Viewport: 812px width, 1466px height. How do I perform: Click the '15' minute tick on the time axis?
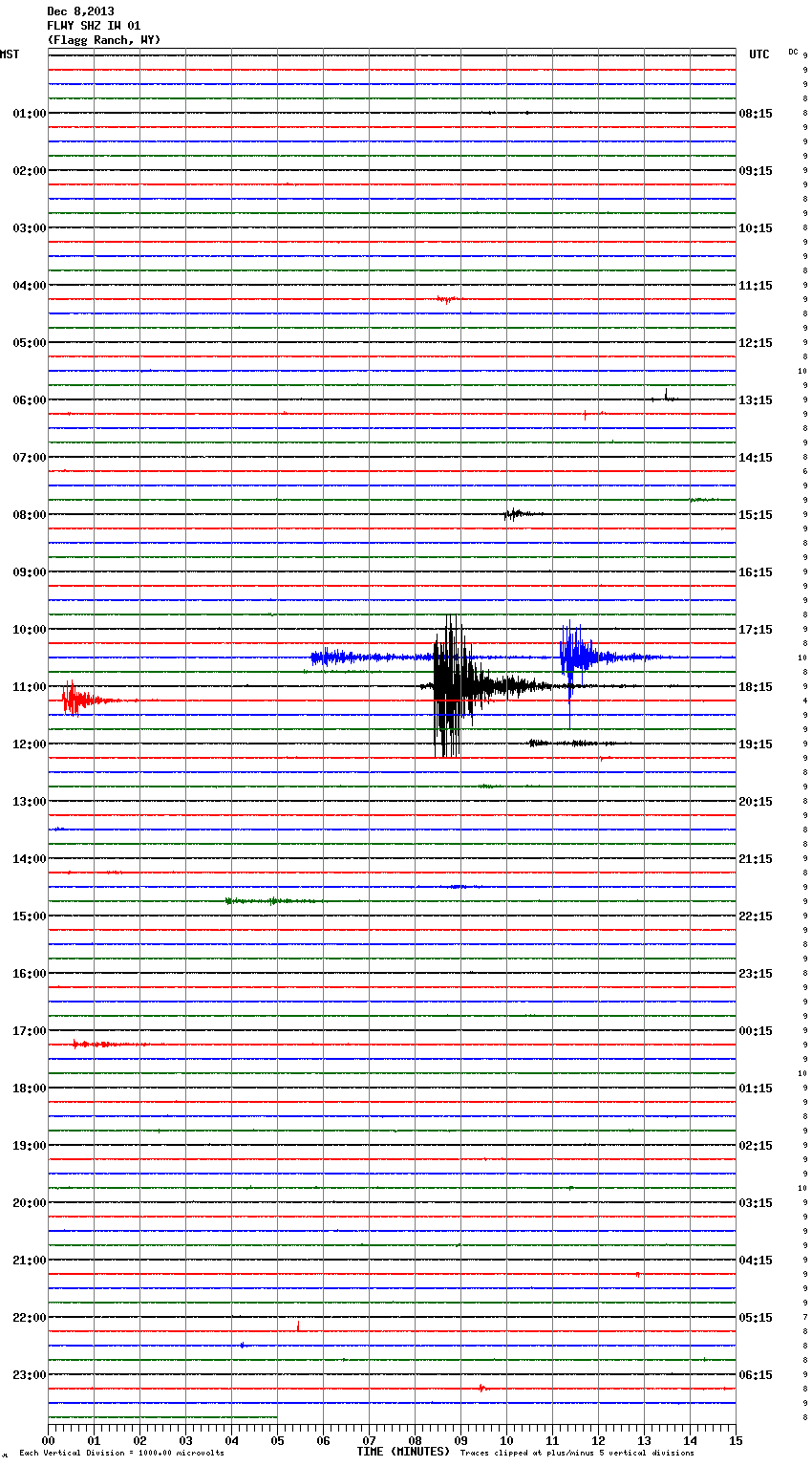coord(736,1441)
